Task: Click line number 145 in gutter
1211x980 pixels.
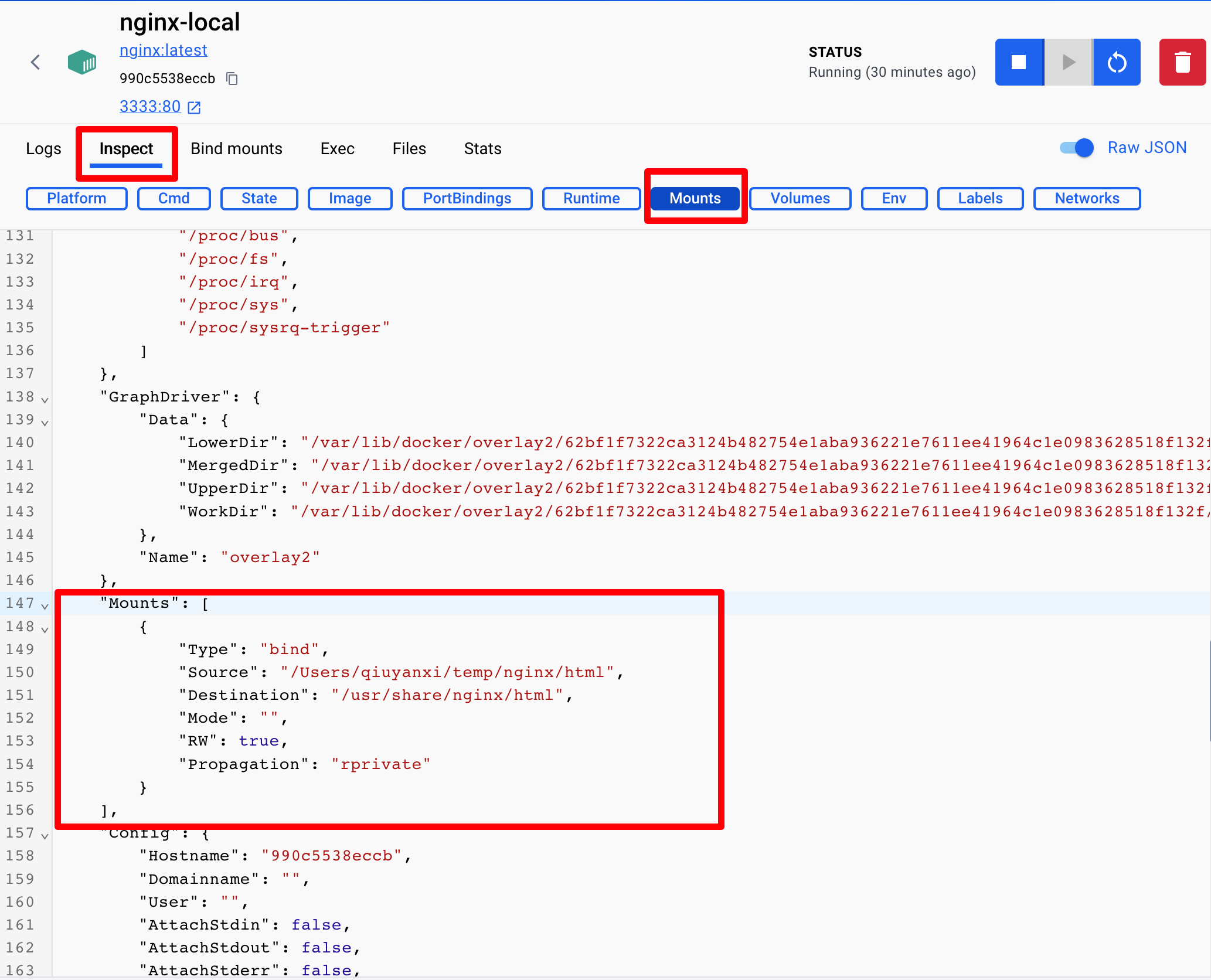Action: click(20, 557)
